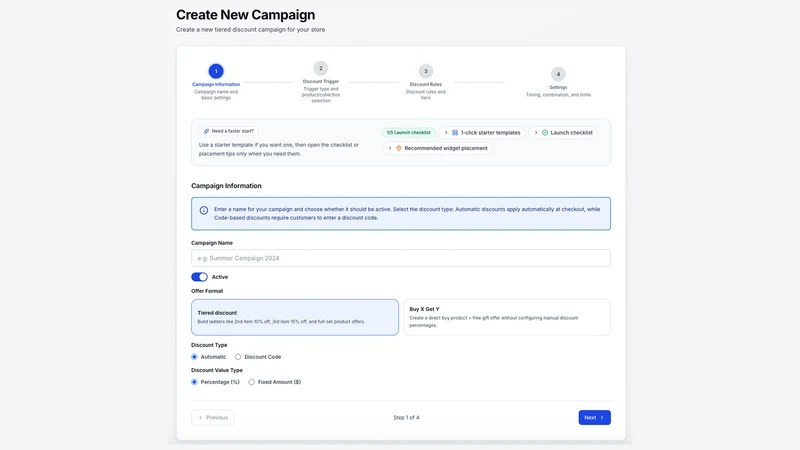Click the Settings step label
800x450 pixels.
tap(558, 87)
